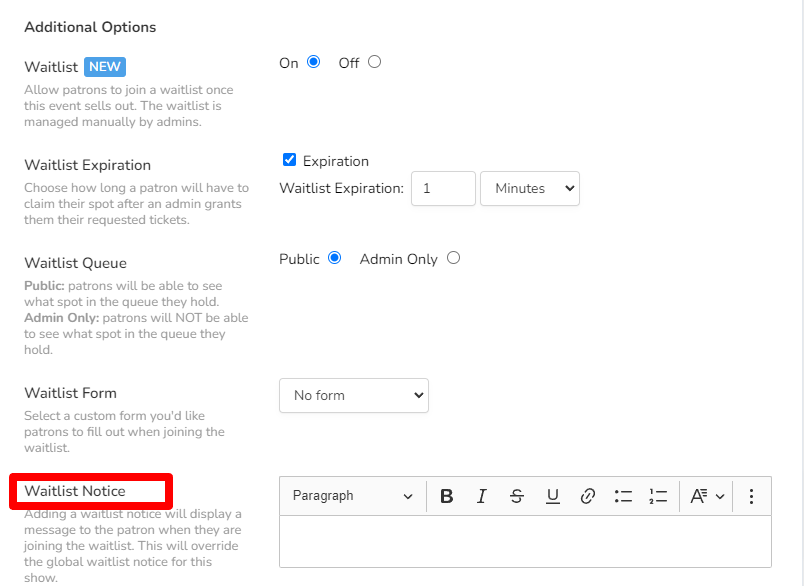Open the editor's overflow options menu

coord(751,495)
